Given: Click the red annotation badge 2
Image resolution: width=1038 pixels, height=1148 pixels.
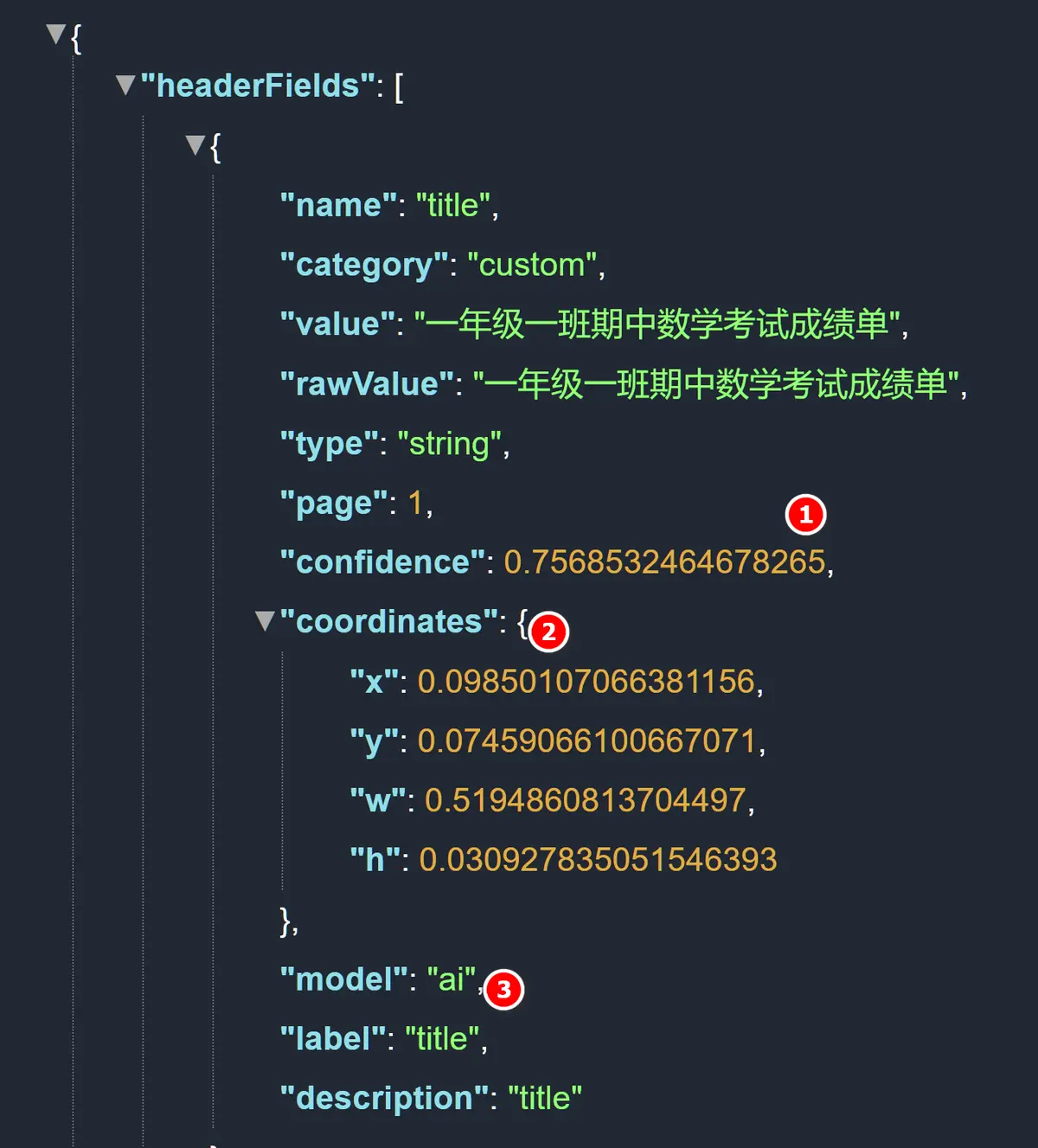Looking at the screenshot, I should [548, 632].
